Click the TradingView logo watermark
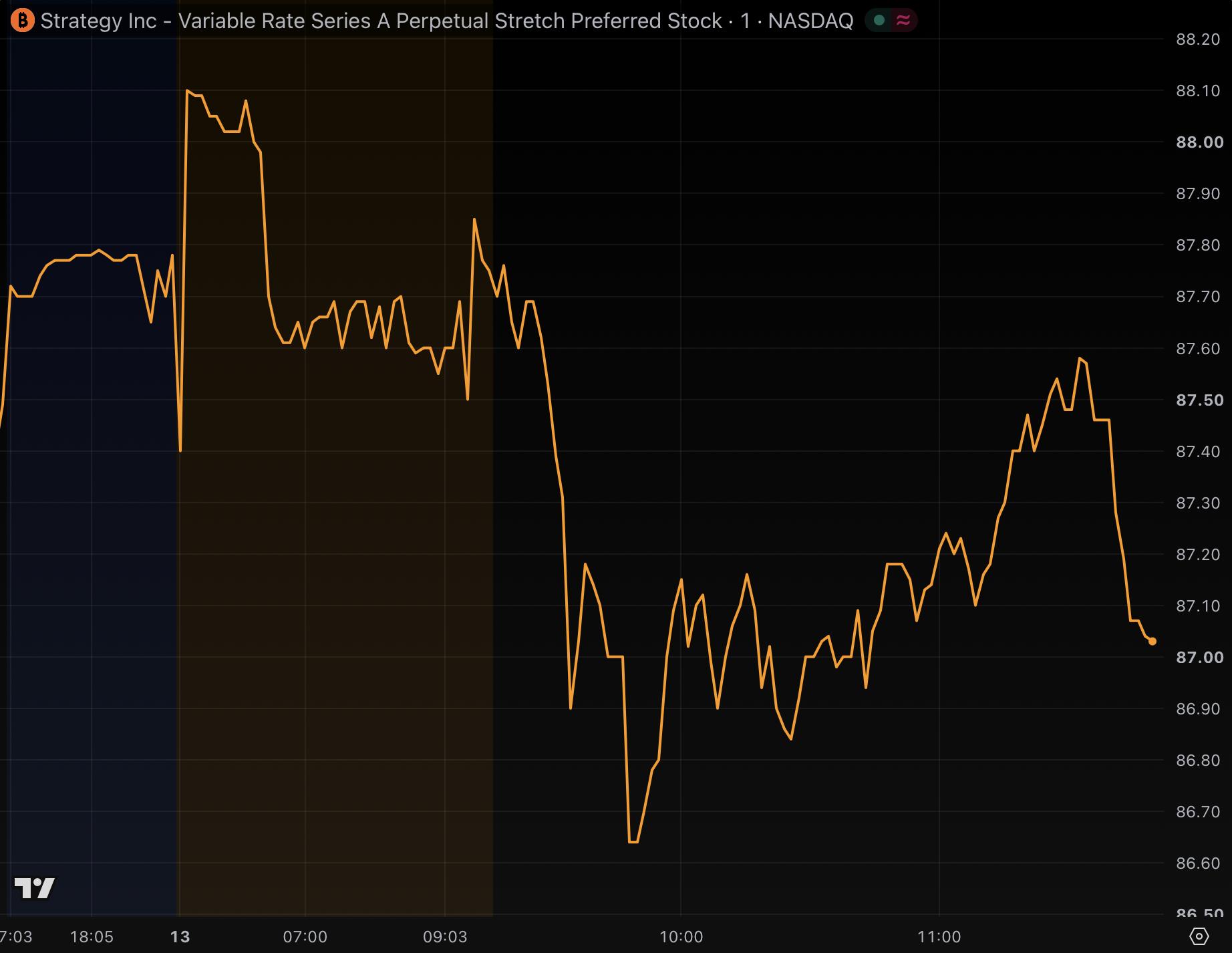 click(x=35, y=888)
